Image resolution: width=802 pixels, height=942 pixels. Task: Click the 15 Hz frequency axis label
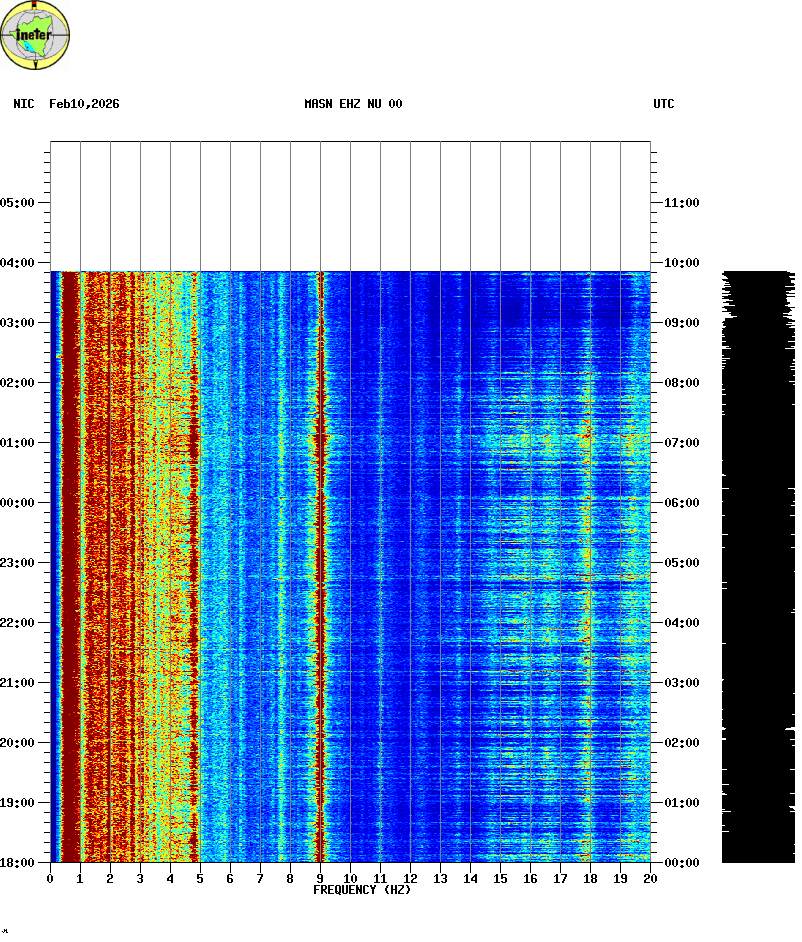500,878
